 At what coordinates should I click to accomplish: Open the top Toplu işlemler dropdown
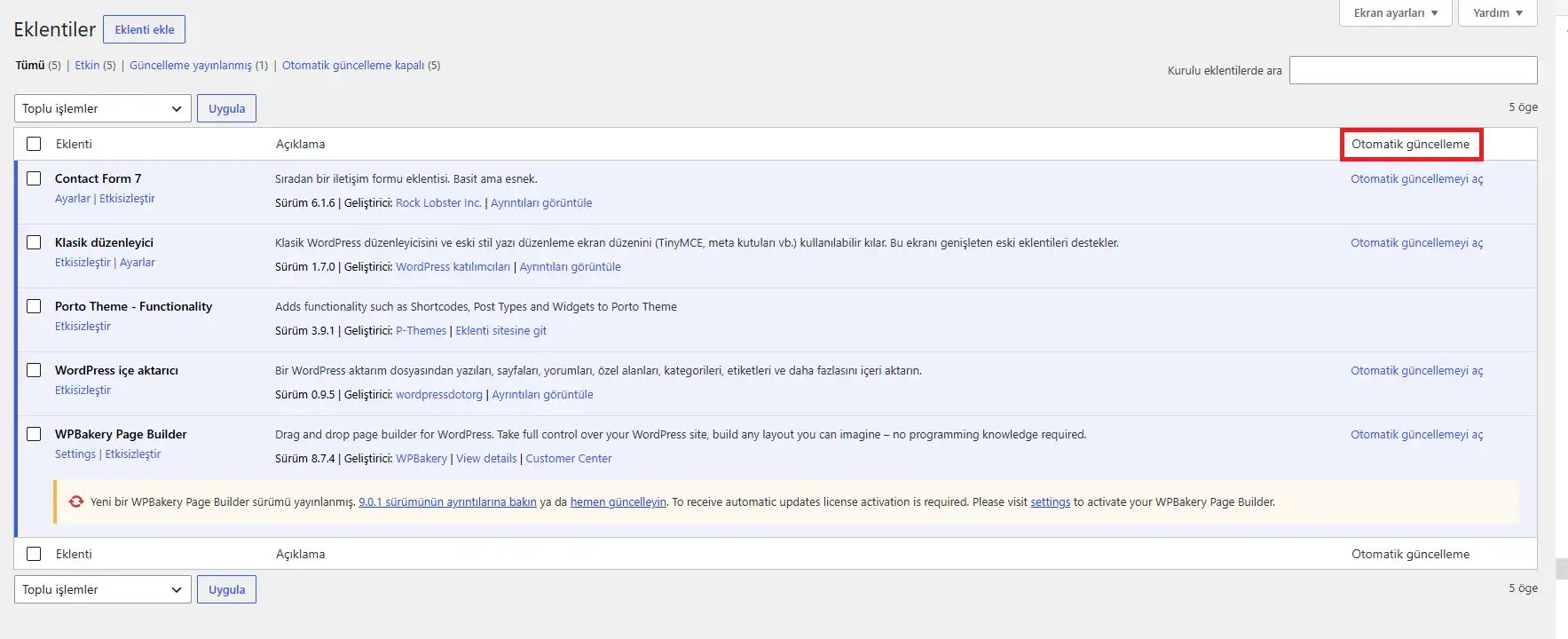[103, 108]
